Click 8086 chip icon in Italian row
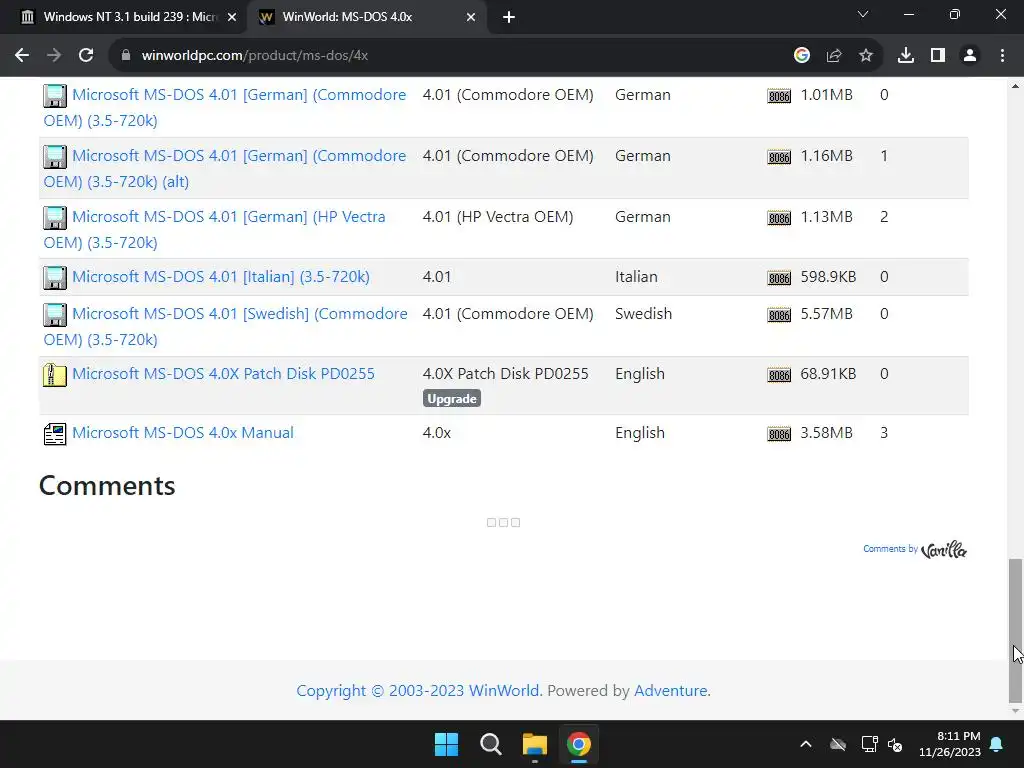Screen dimensions: 1024x768 click(779, 278)
